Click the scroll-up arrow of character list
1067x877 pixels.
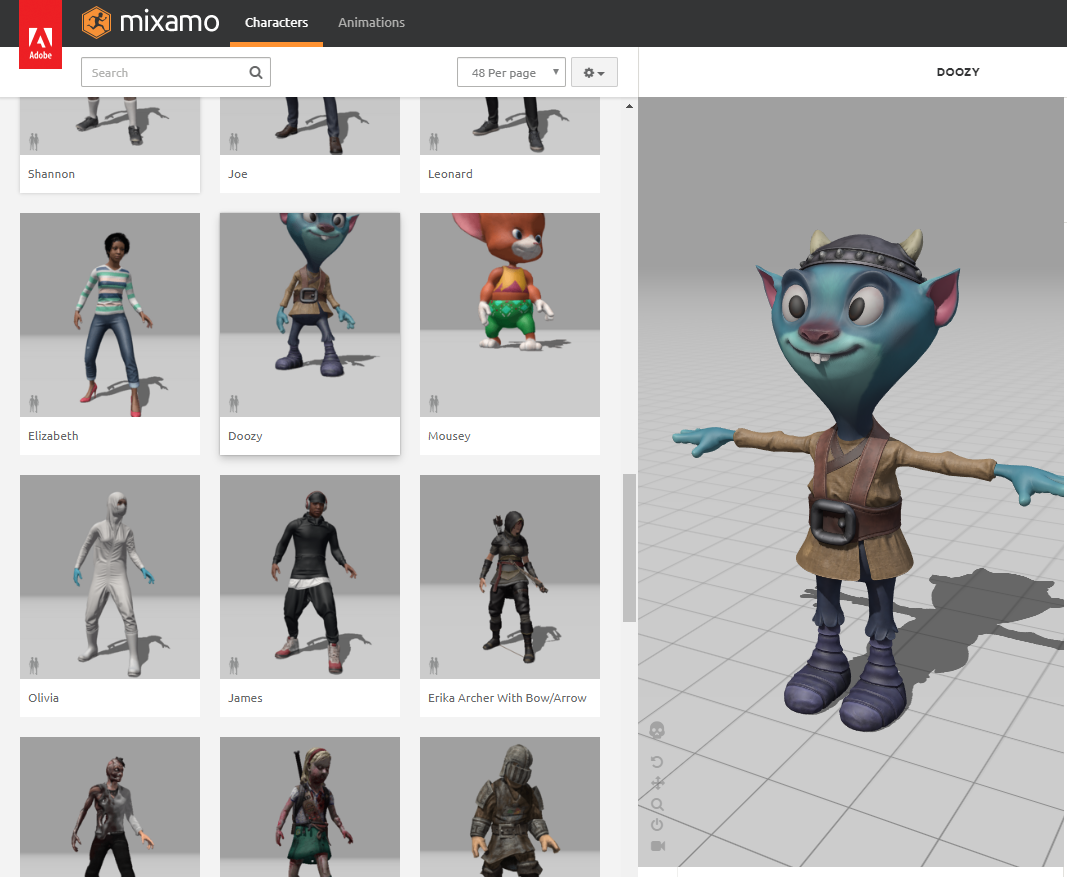click(629, 106)
